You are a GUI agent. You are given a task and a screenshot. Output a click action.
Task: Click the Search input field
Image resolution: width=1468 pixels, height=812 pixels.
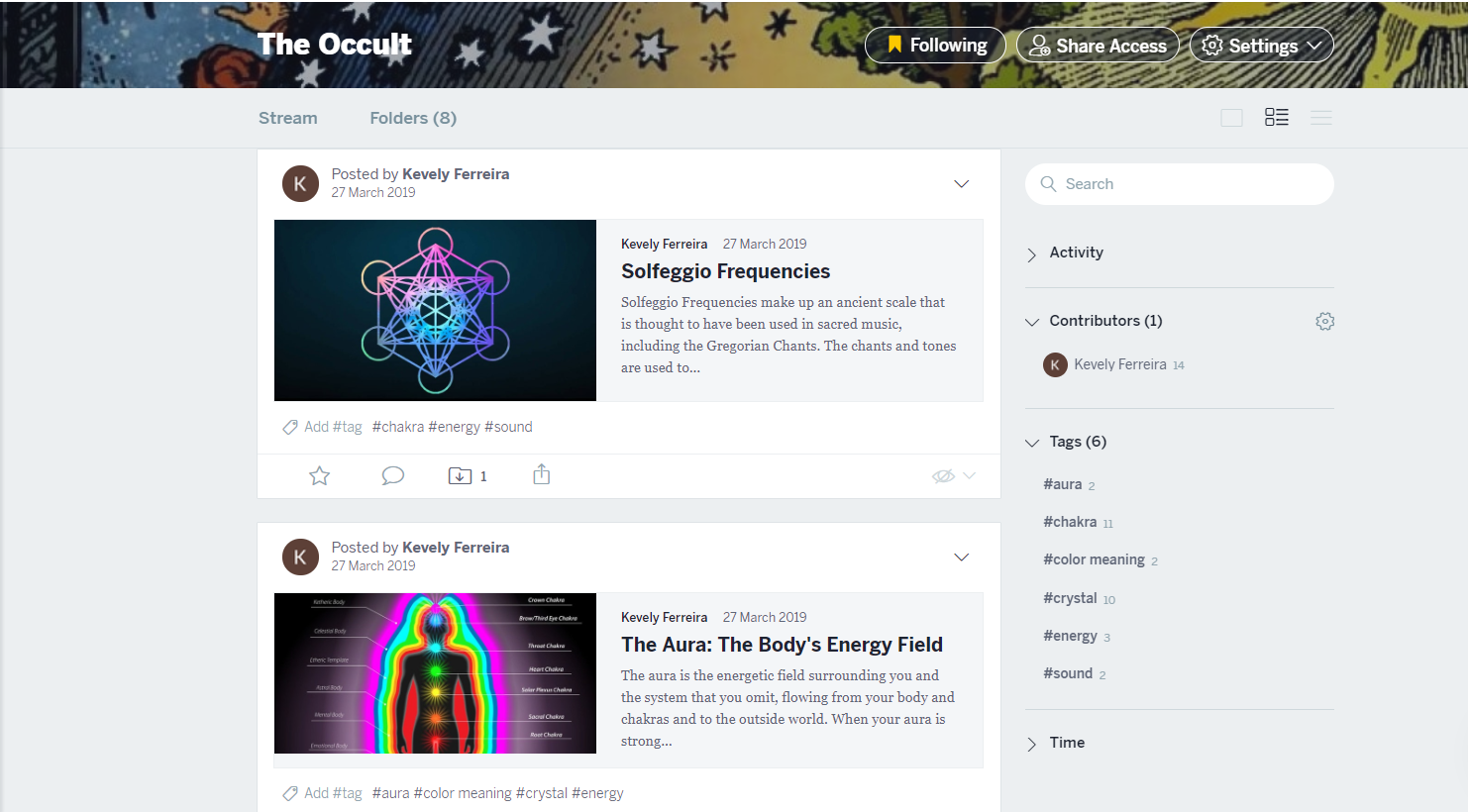pos(1180,184)
